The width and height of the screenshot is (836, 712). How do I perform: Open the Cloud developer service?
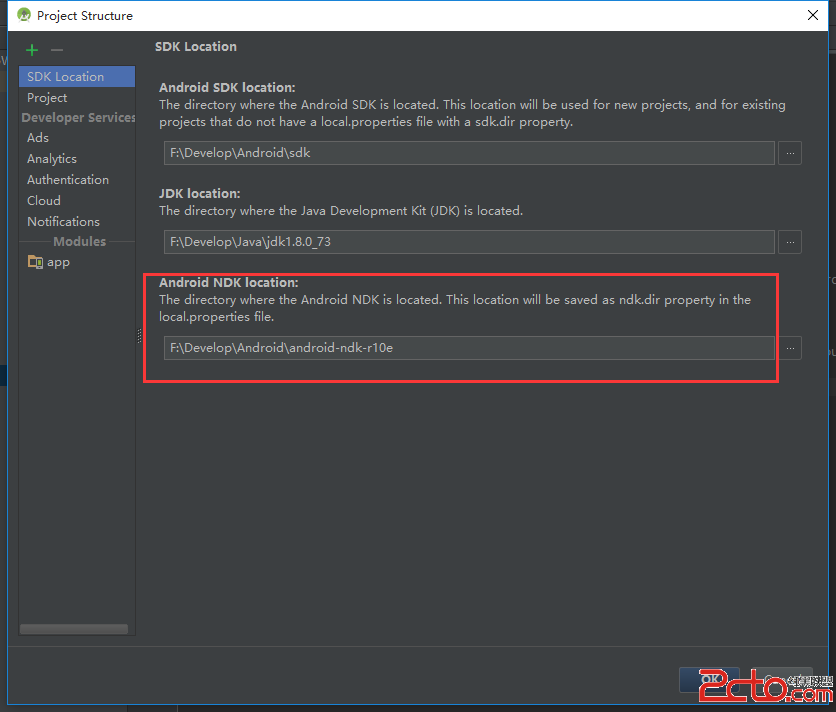44,201
